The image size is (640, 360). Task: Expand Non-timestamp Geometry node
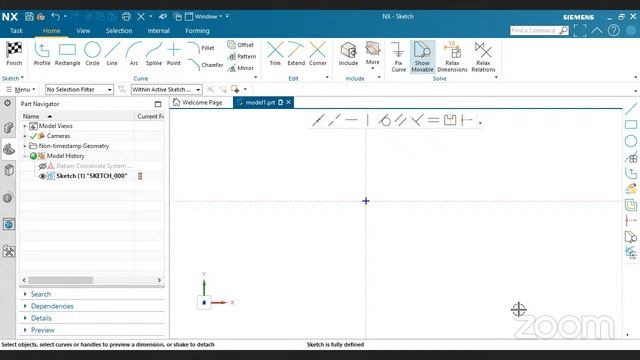[25, 146]
